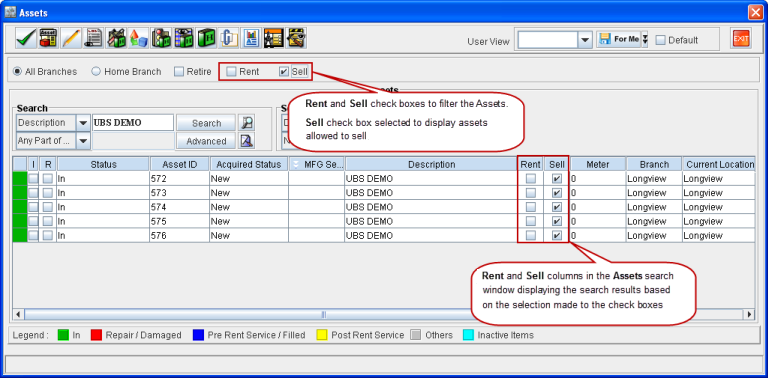
Task: Click the empty field beside Any Part of...
Action: [x=133, y=141]
